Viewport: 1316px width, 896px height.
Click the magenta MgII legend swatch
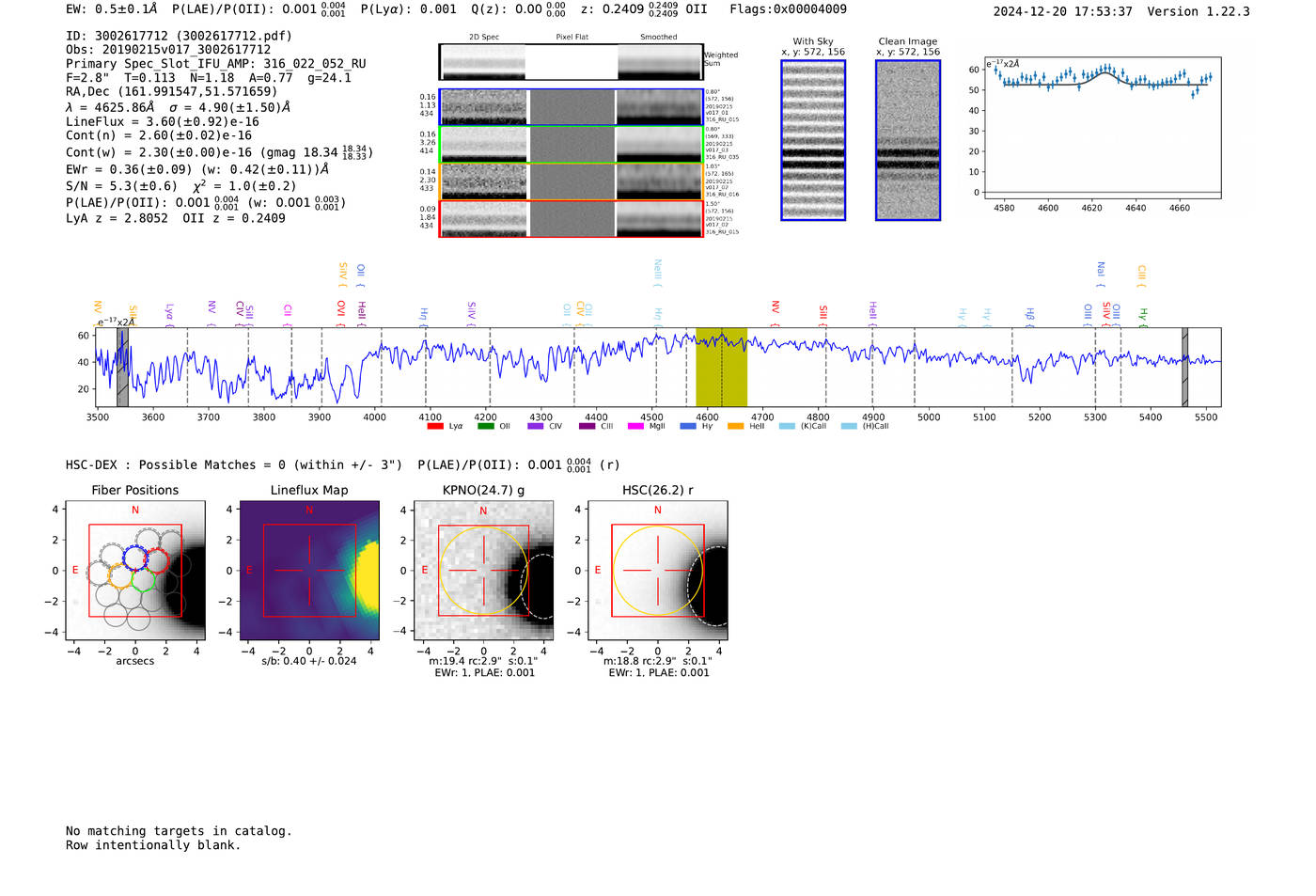tap(635, 426)
